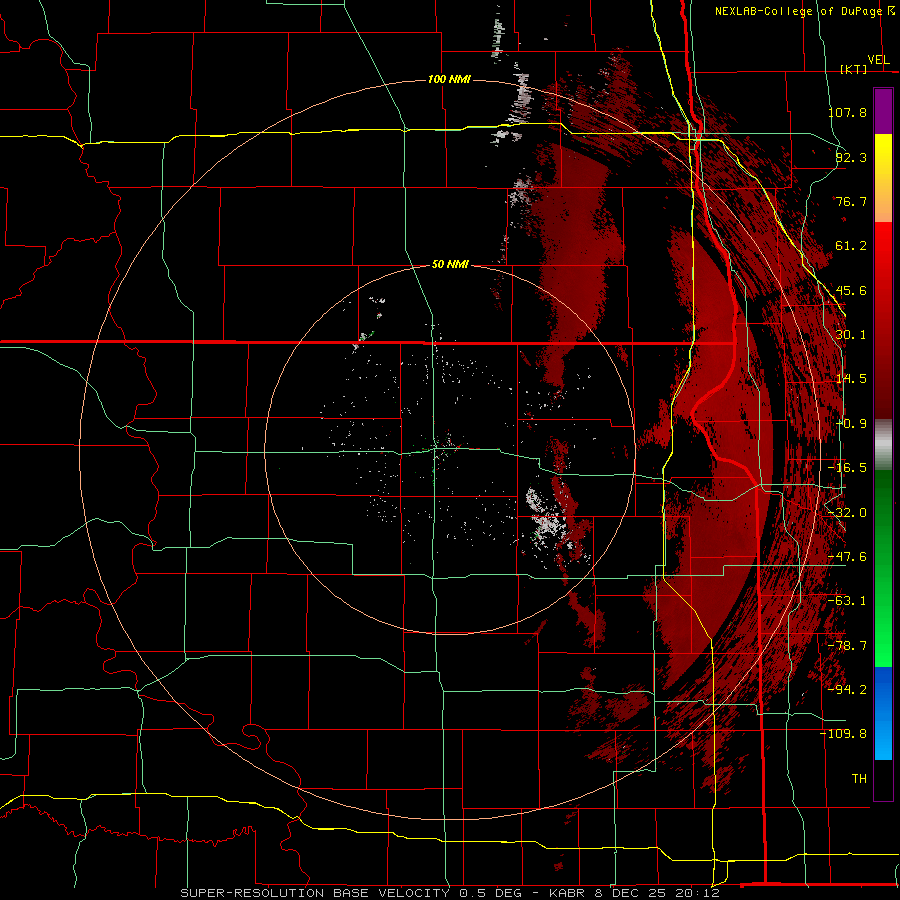Image resolution: width=900 pixels, height=900 pixels.
Task: Click the -109.8 velocity scale value
Action: (x=843, y=734)
